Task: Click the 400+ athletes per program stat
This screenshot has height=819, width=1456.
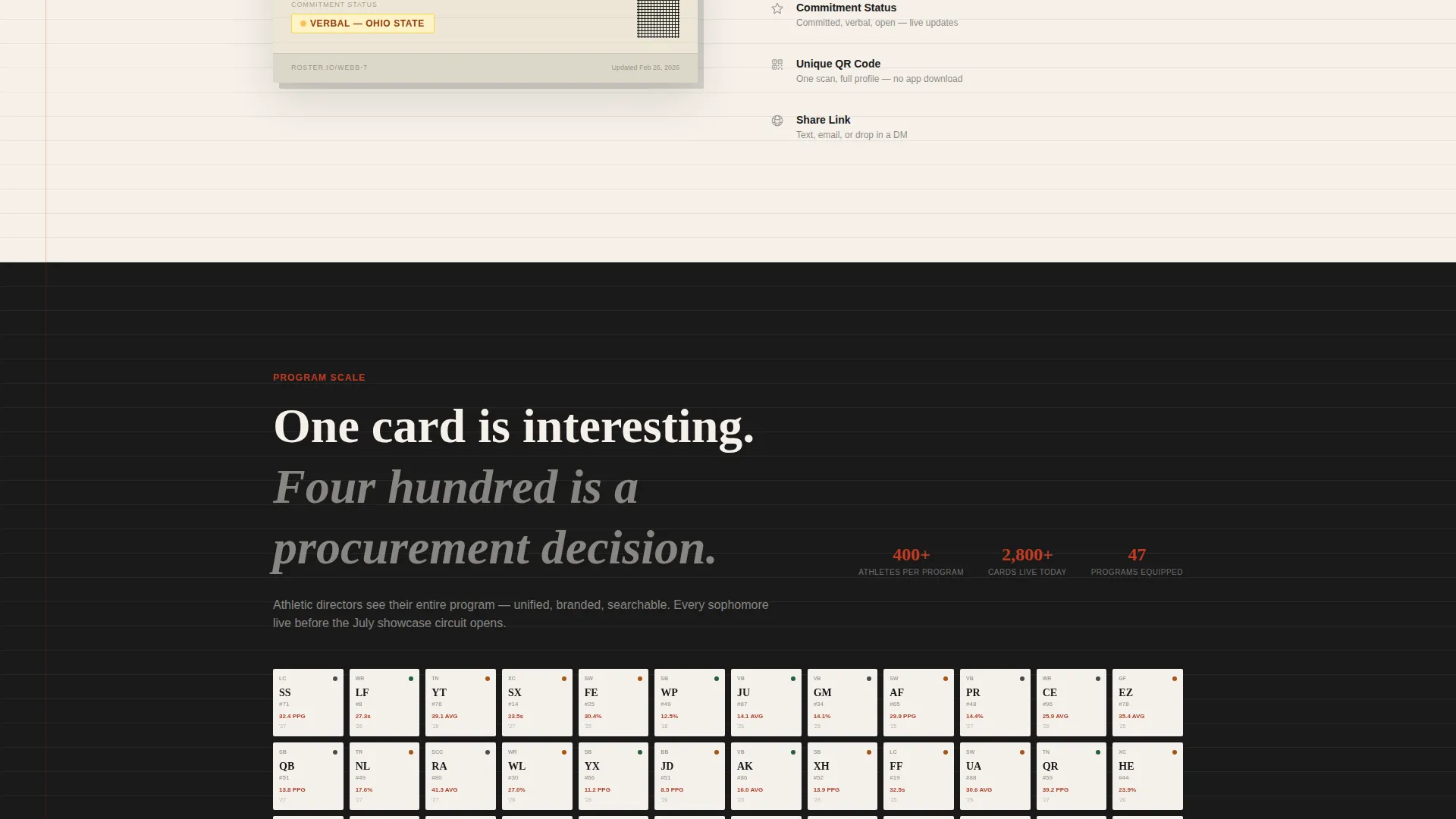Action: click(911, 562)
